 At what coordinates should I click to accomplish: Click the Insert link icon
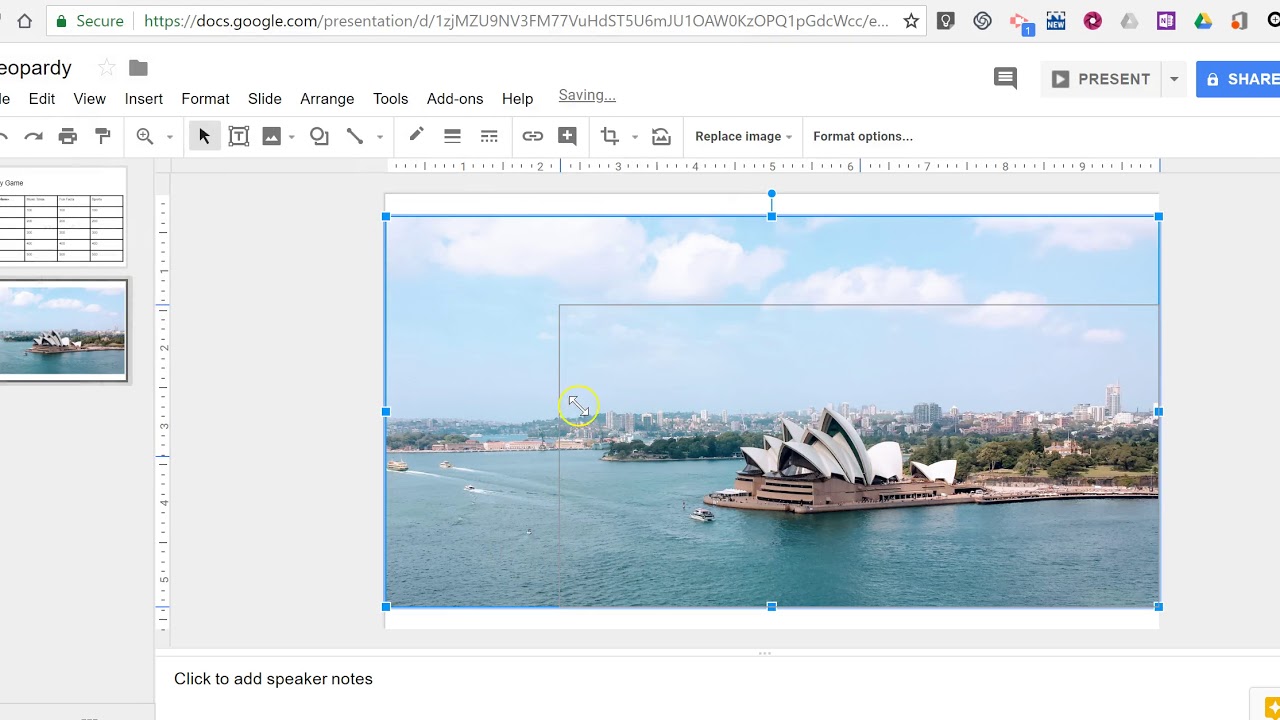click(532, 136)
